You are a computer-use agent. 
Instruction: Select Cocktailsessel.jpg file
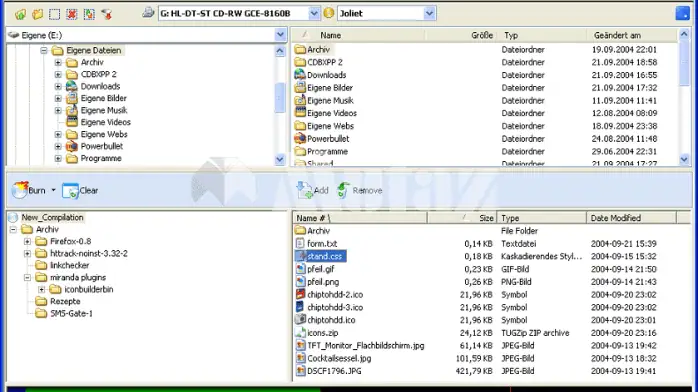pyautogui.click(x=339, y=359)
